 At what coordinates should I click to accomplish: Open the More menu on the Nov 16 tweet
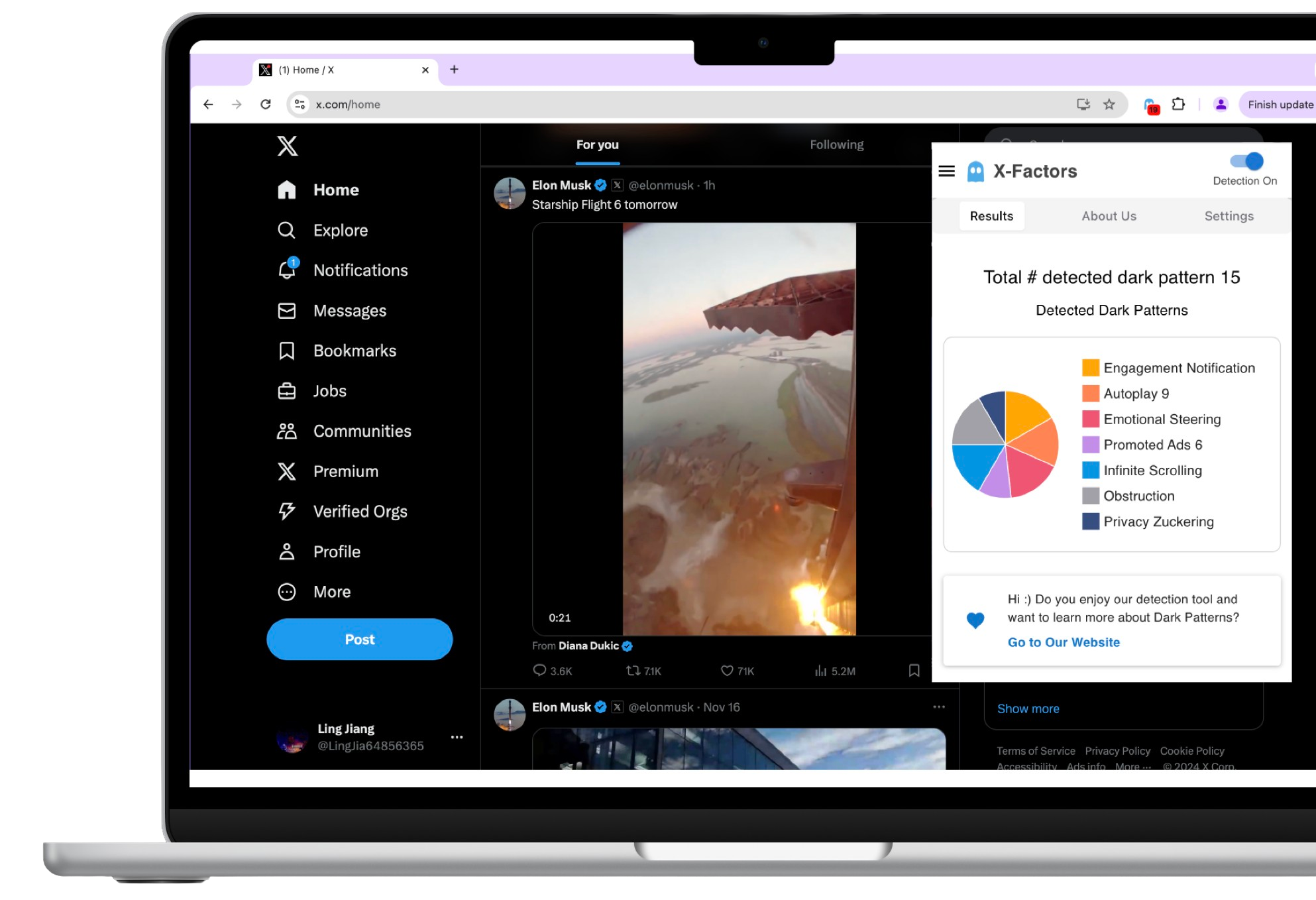[939, 706]
